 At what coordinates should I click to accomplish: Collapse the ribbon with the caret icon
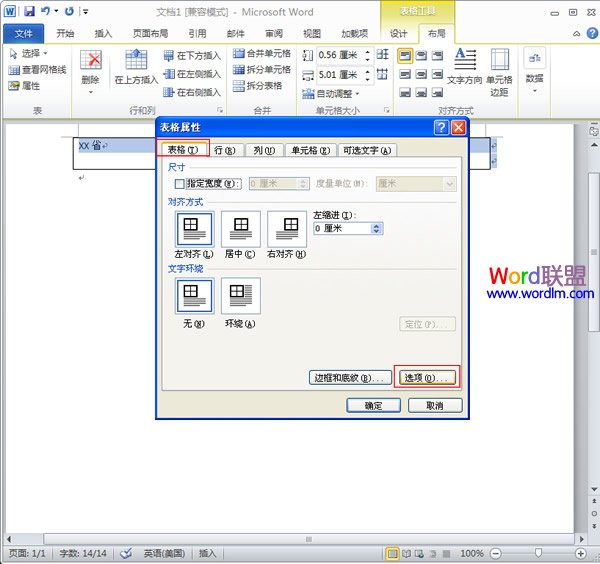(577, 34)
